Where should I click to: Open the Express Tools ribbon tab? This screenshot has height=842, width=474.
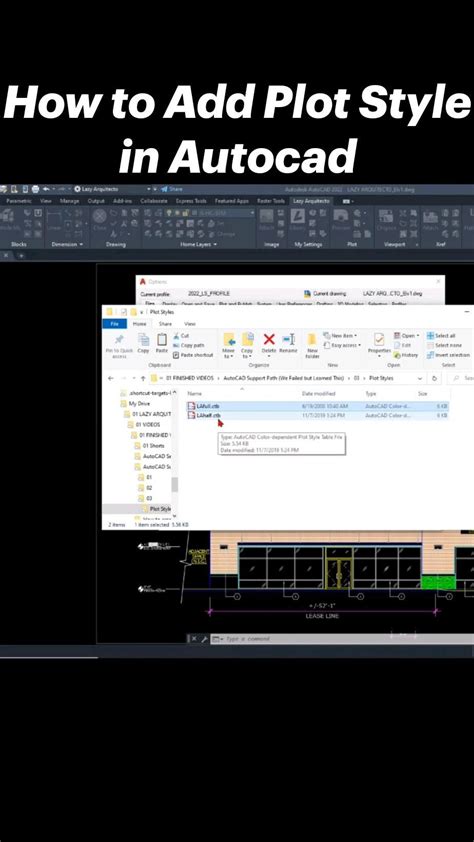191,201
